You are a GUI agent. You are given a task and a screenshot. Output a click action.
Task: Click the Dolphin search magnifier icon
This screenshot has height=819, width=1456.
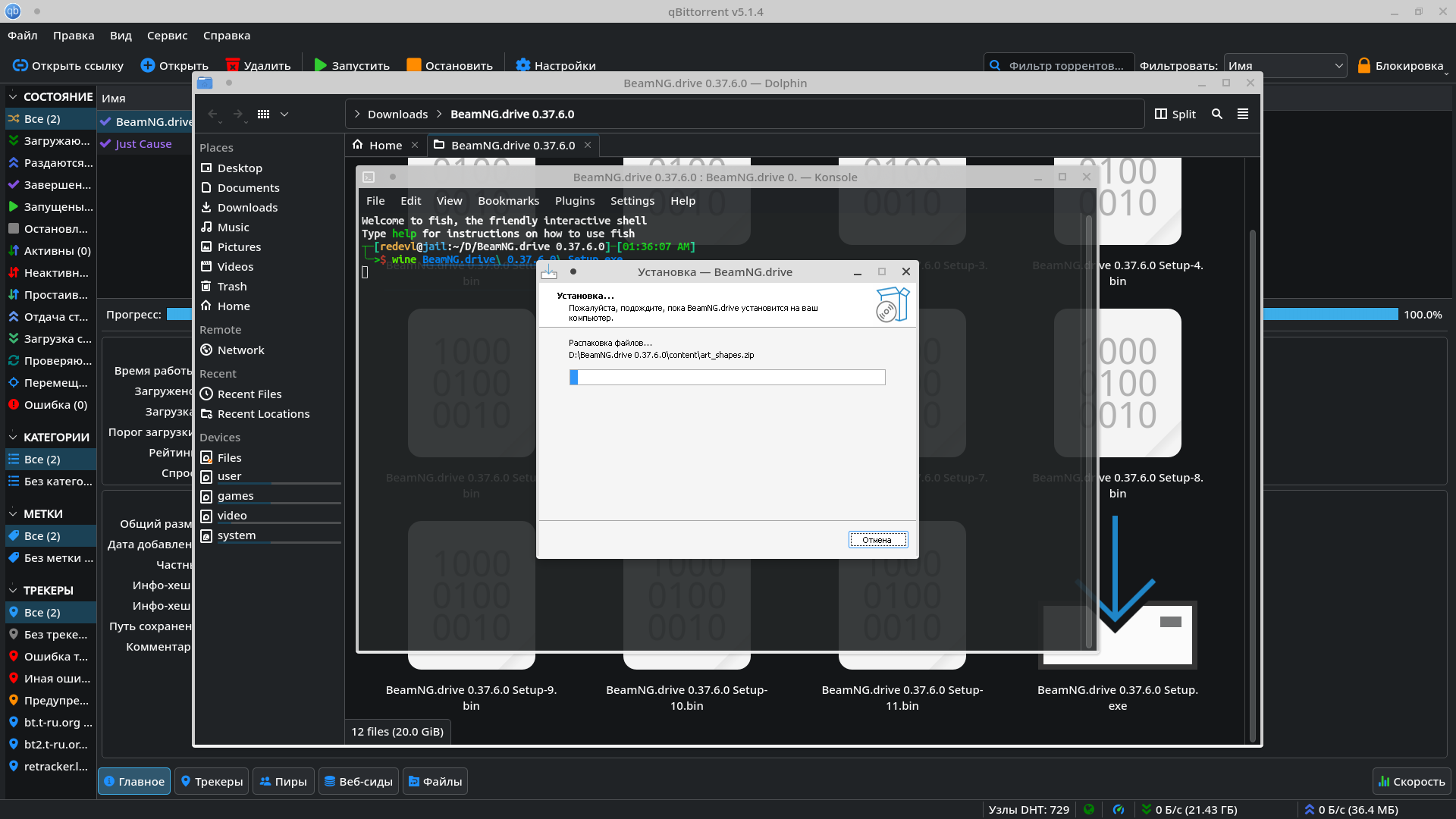click(1217, 114)
